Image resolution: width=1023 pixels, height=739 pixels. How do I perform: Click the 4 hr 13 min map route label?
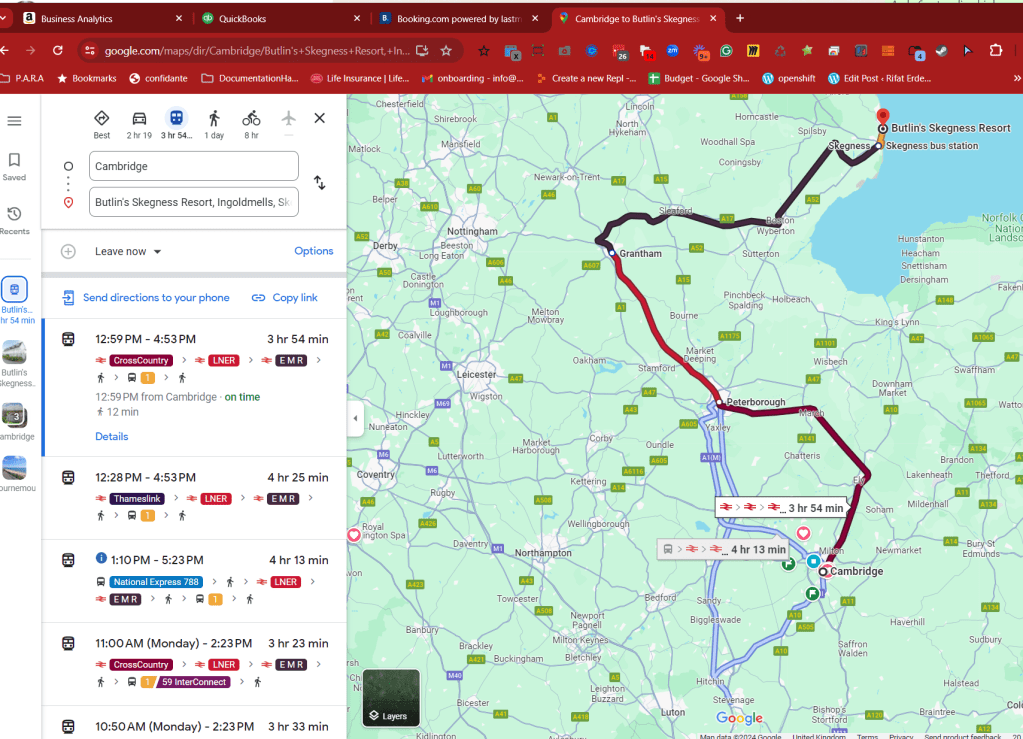tap(723, 549)
